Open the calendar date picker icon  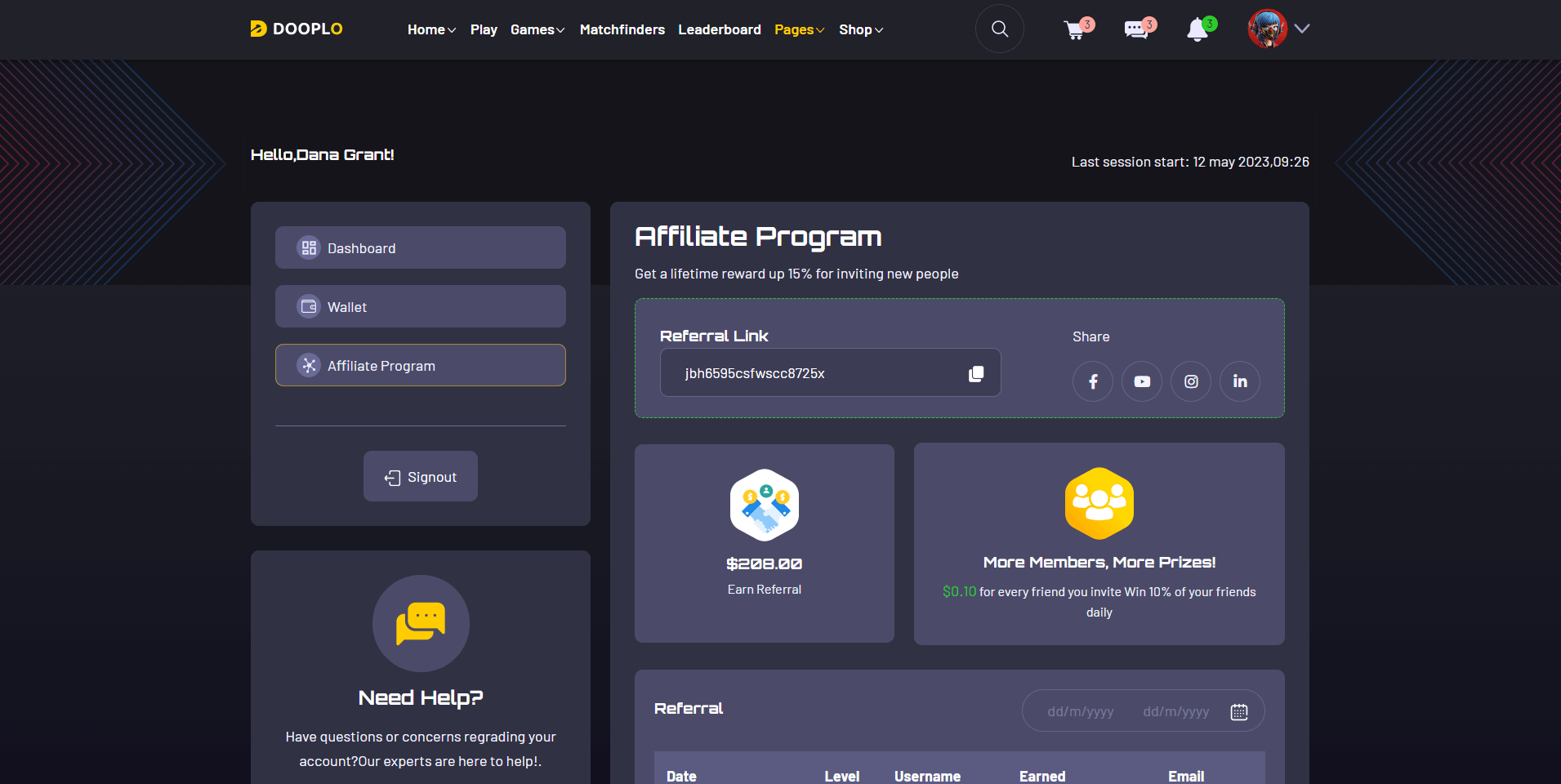pyautogui.click(x=1239, y=711)
